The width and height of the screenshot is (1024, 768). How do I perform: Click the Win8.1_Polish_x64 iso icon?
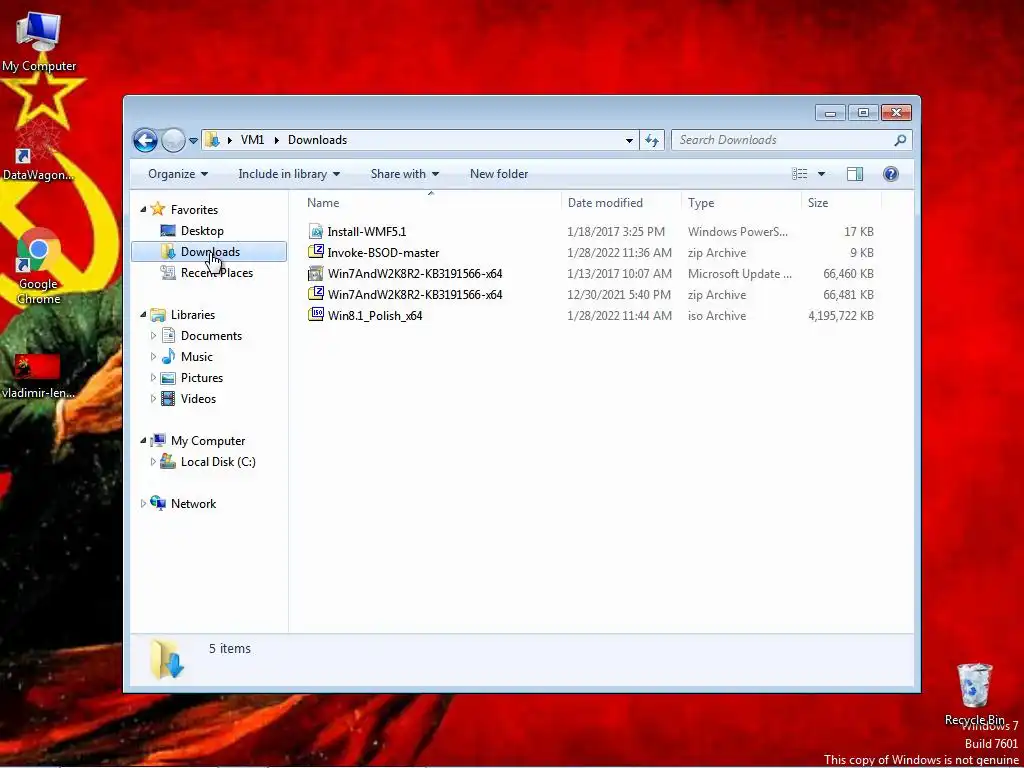click(316, 315)
